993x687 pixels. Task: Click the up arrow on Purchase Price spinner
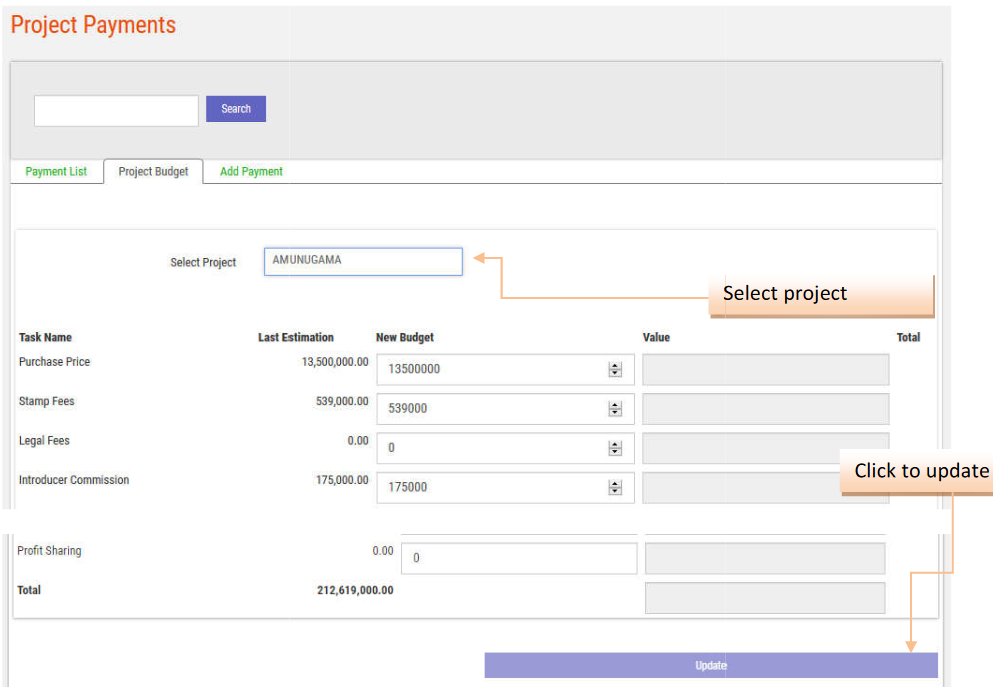615,366
